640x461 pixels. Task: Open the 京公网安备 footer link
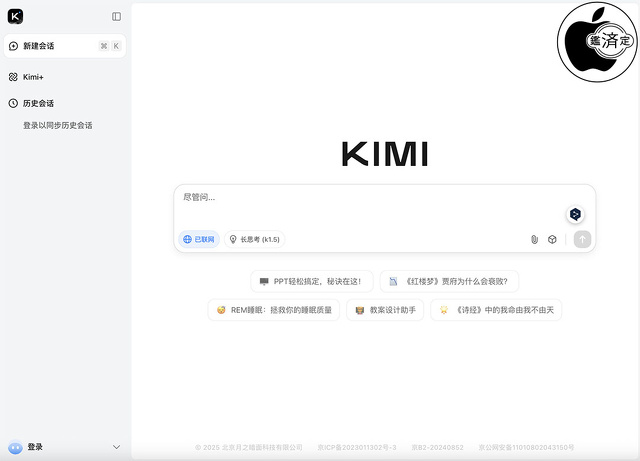[x=527, y=448]
